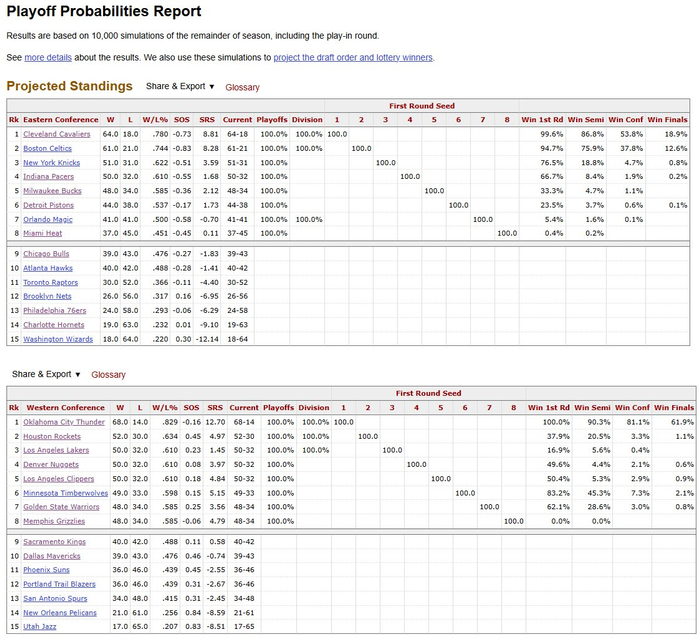Click Cavaliers' 18.9% Win Finals value
Image resolution: width=700 pixels, height=642 pixels.
click(x=676, y=134)
